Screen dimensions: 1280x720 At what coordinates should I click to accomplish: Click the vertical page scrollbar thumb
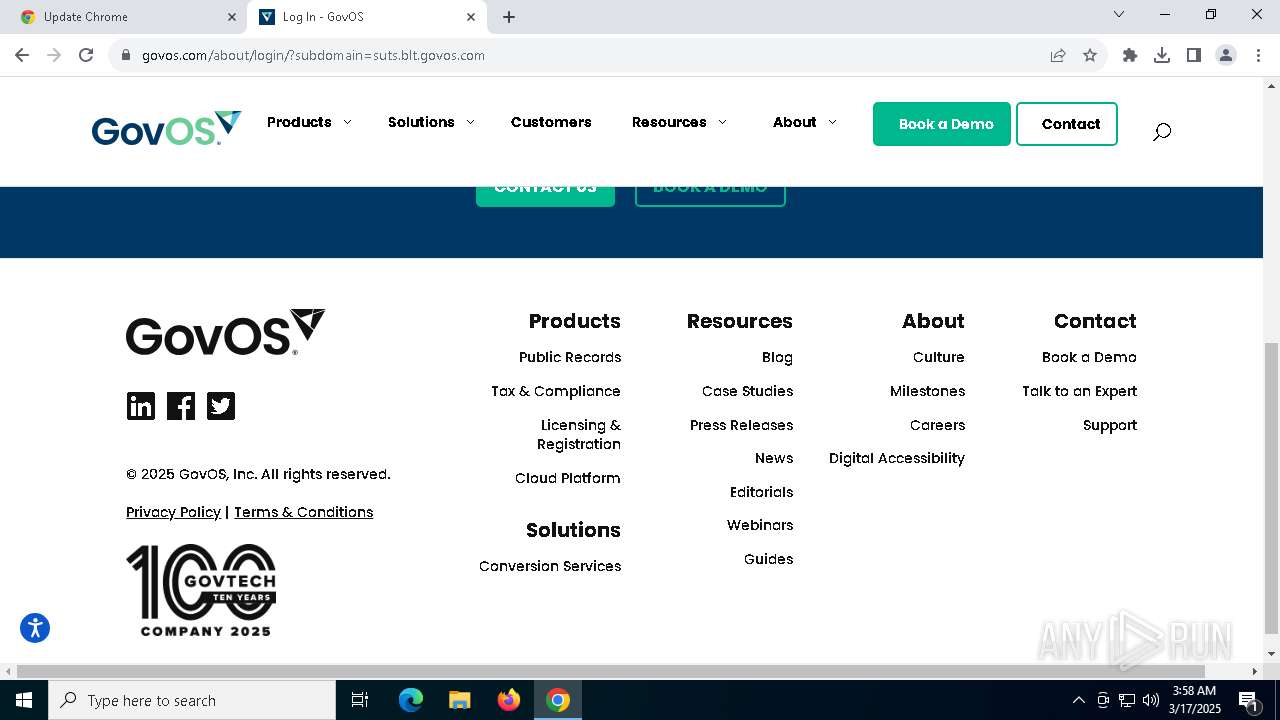[1271, 488]
